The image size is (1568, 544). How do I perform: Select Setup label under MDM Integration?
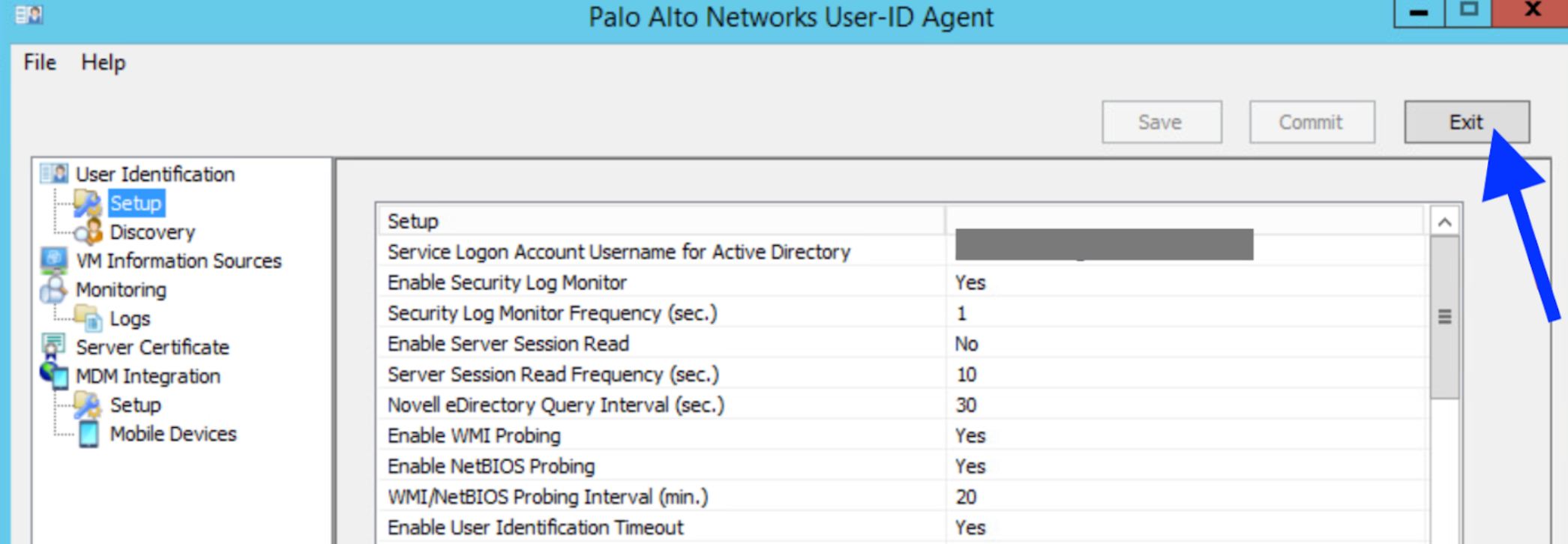[136, 405]
